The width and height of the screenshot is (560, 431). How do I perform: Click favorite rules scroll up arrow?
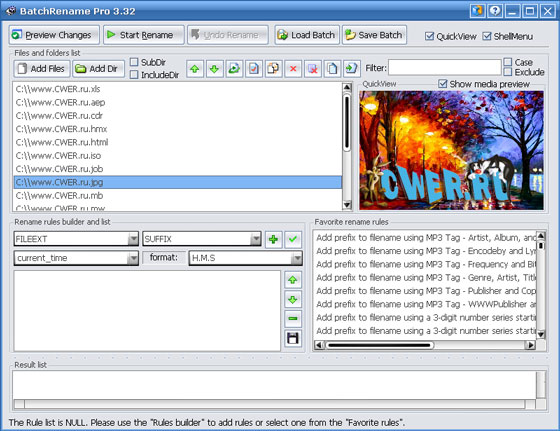point(541,235)
